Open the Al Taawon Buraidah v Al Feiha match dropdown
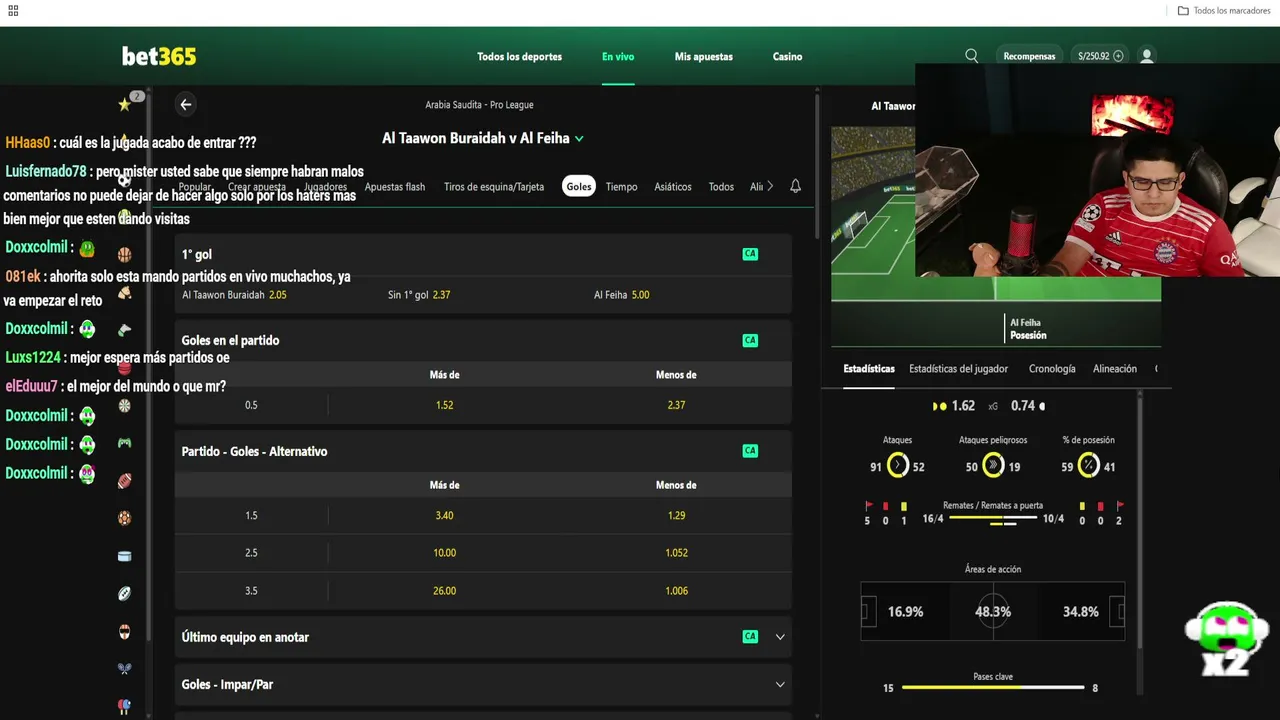Image resolution: width=1280 pixels, height=720 pixels. pyautogui.click(x=483, y=138)
